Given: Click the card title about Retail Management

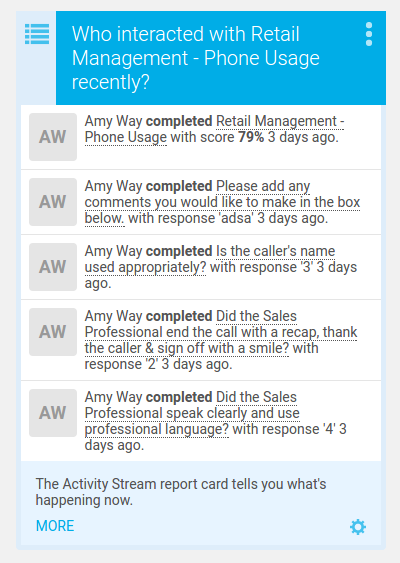Looking at the screenshot, I should pyautogui.click(x=196, y=58).
